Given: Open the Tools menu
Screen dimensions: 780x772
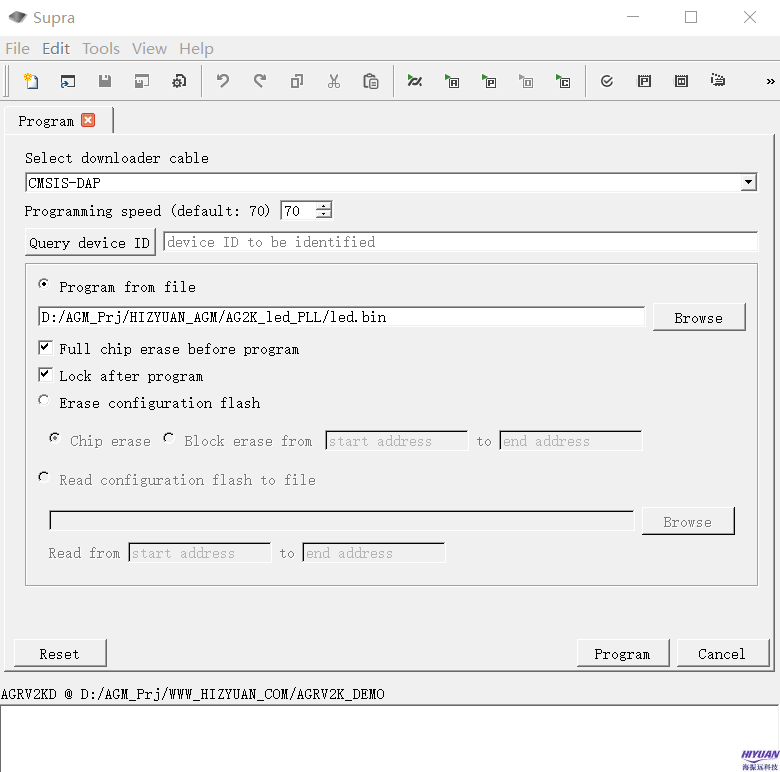Looking at the screenshot, I should [x=101, y=48].
